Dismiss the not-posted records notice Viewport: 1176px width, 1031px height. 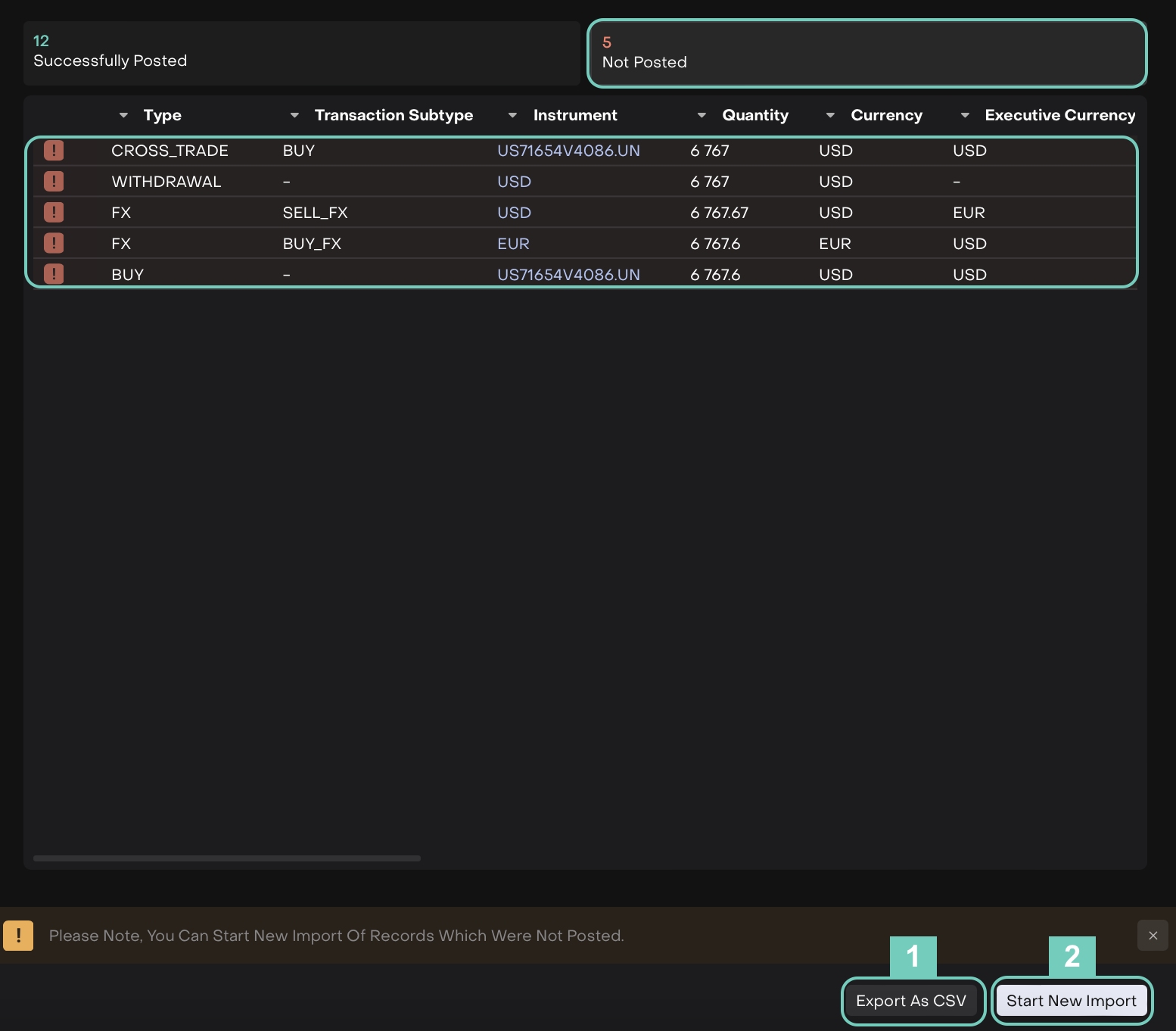[1153, 936]
